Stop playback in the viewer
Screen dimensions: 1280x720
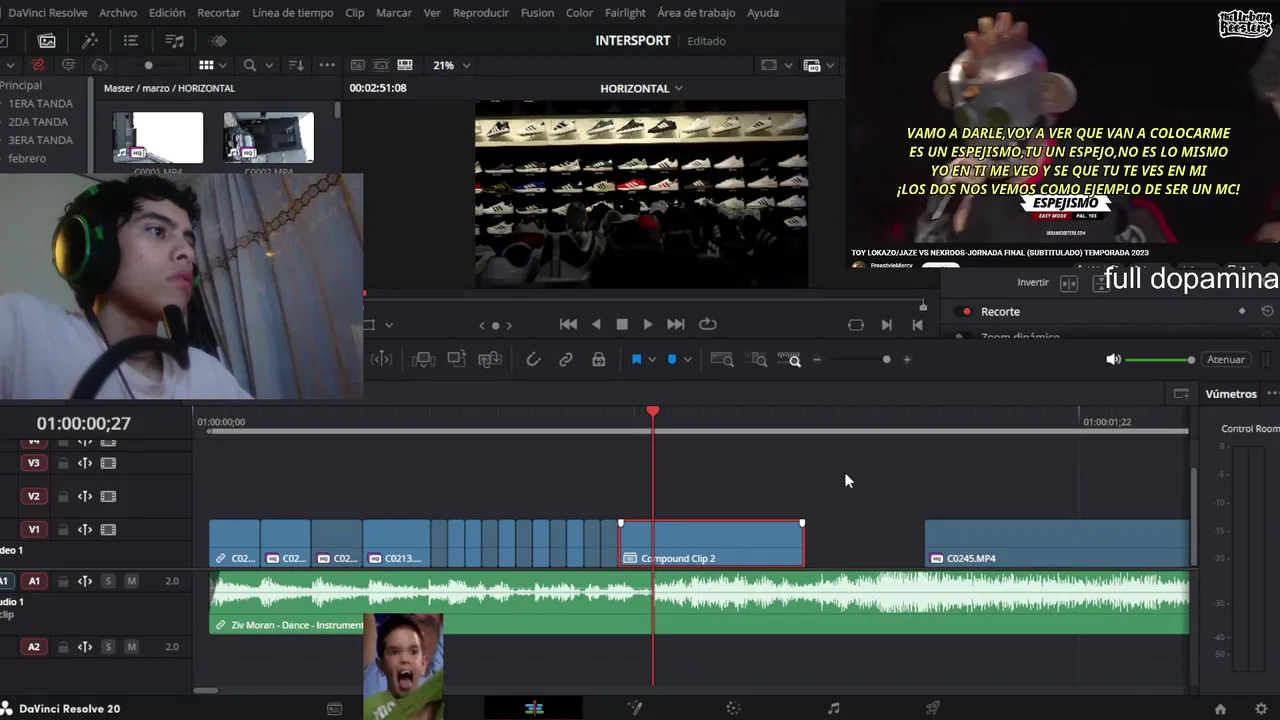coord(622,324)
